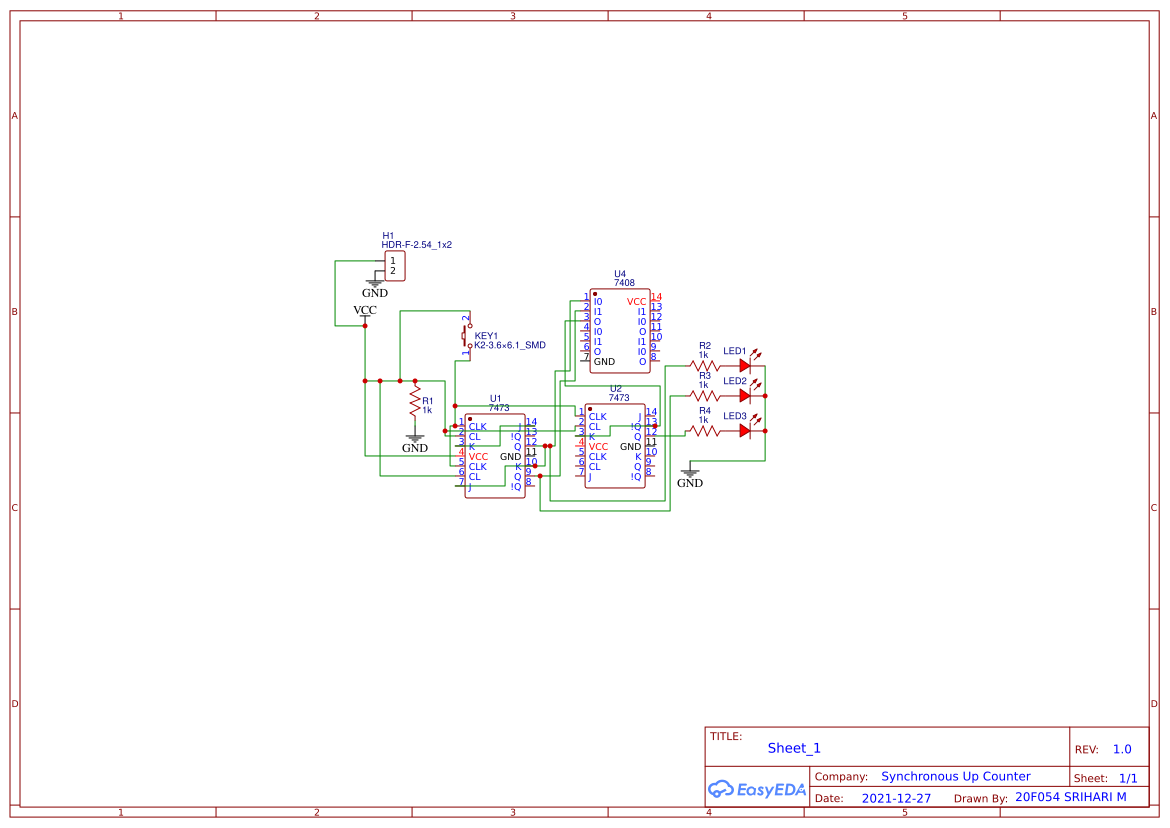
Task: Click the Synchronous Up Counter company text
Action: coord(955,776)
